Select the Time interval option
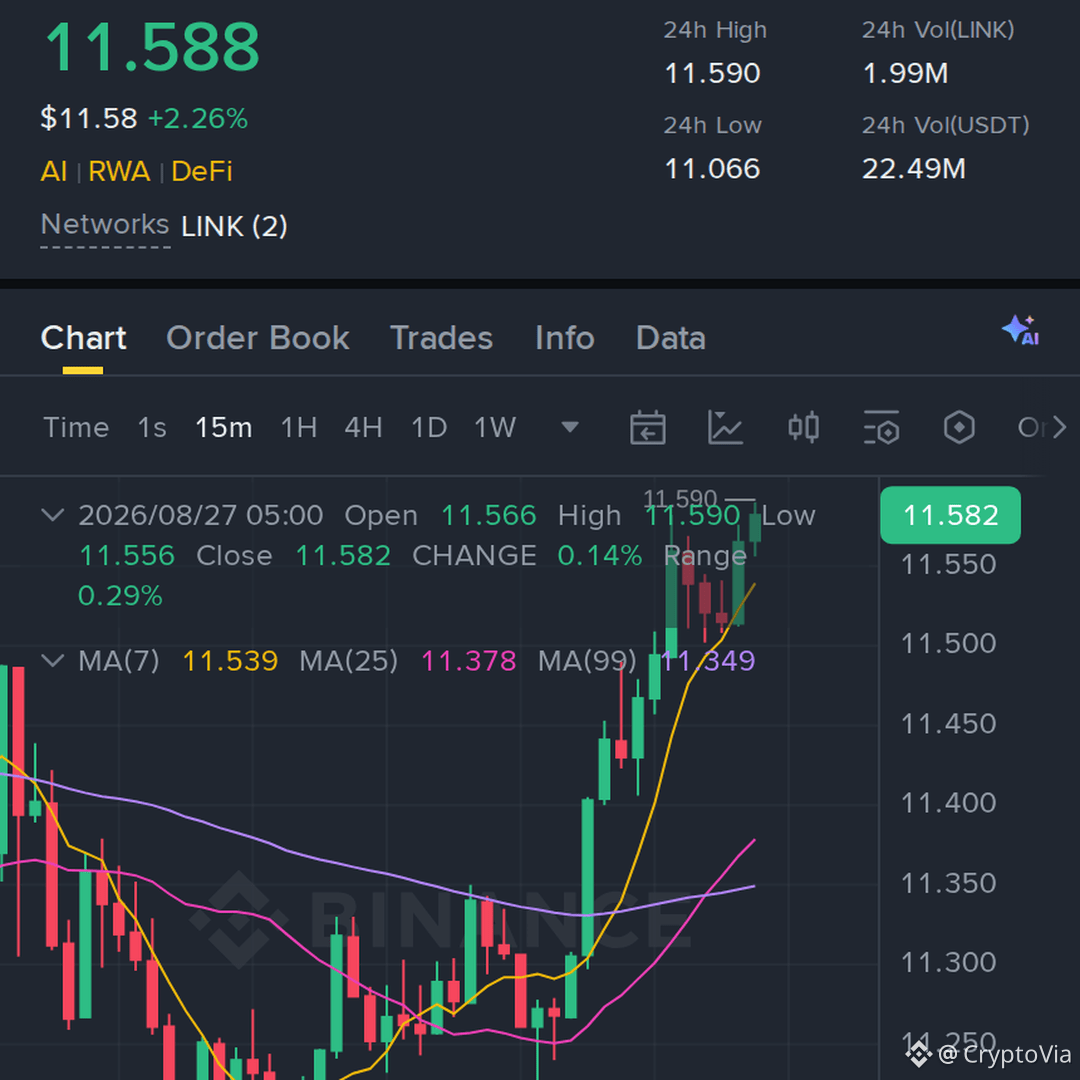Image resolution: width=1080 pixels, height=1080 pixels. [x=76, y=427]
